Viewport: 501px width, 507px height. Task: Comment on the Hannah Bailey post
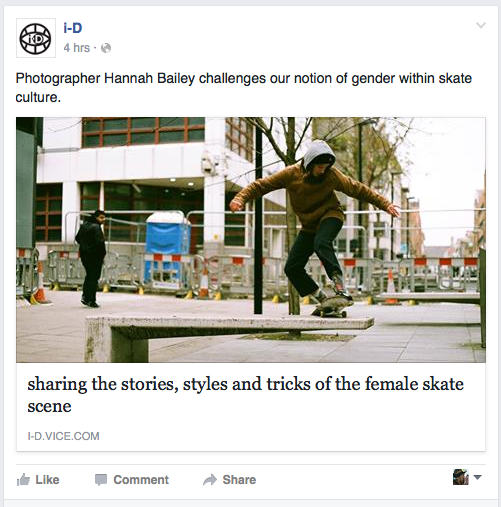(x=132, y=480)
